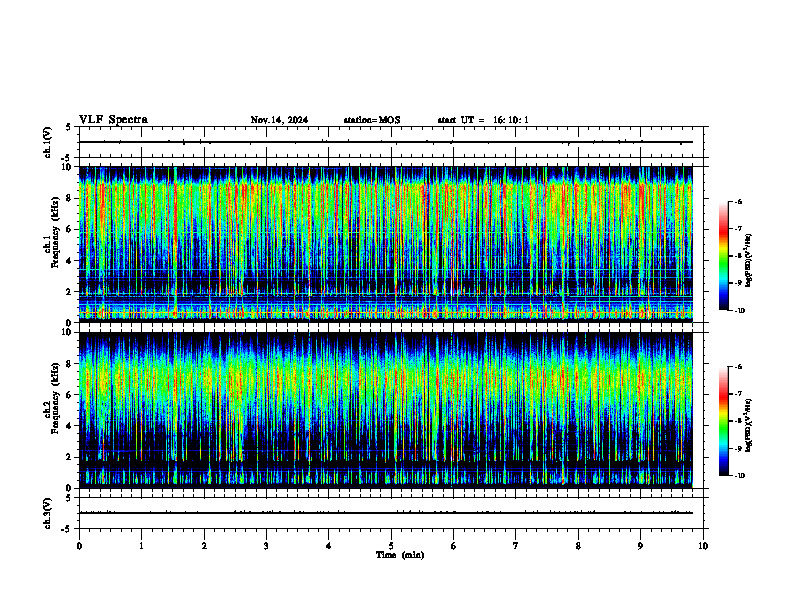The height and width of the screenshot is (612, 792).
Task: Click the ch.2 spectrogram color bar
Action: pos(723,421)
